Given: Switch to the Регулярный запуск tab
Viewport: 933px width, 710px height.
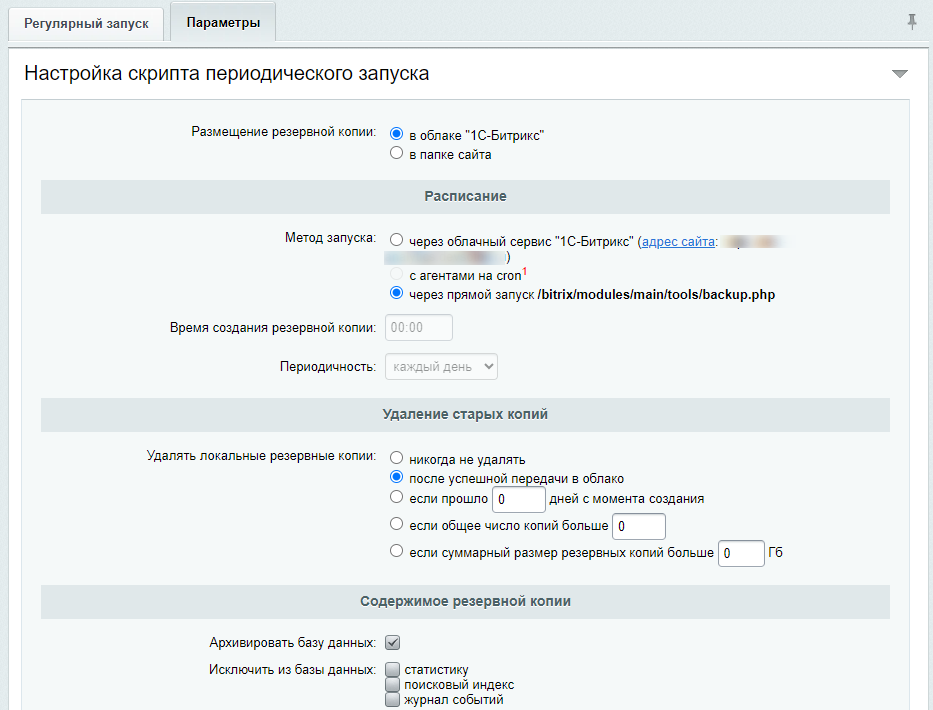Looking at the screenshot, I should click(86, 24).
